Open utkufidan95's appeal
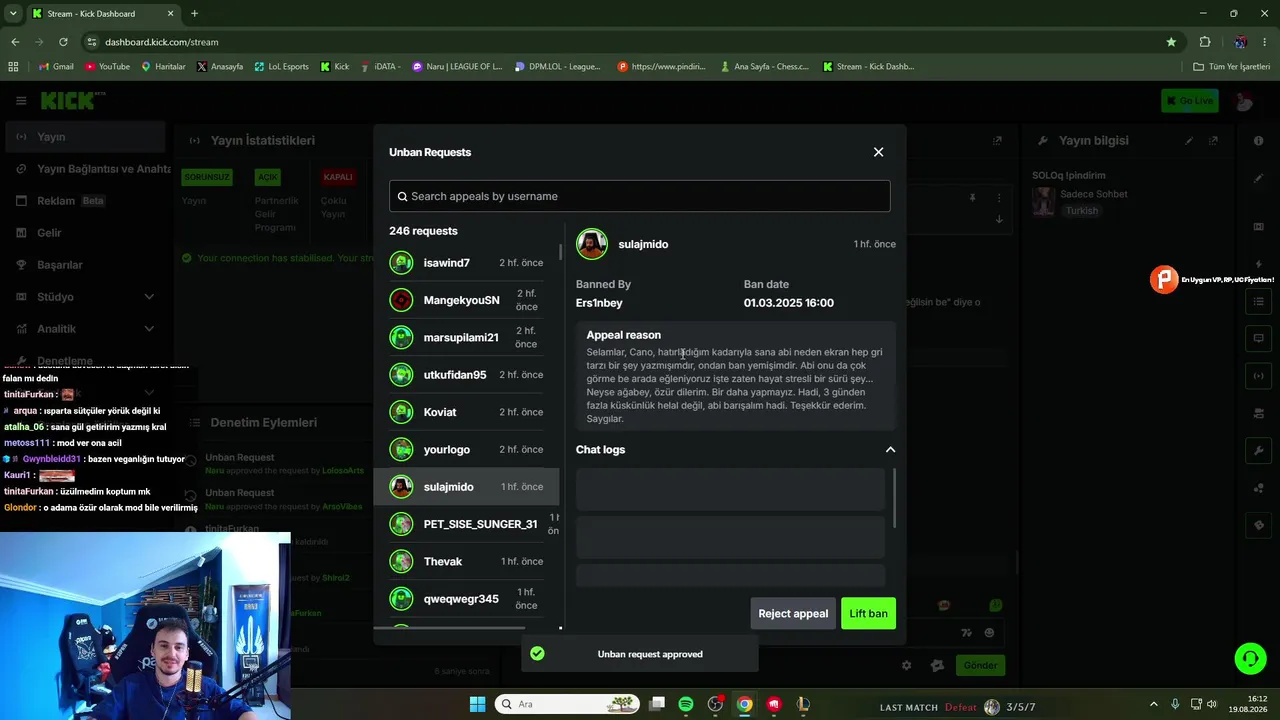Viewport: 1280px width, 720px height. point(467,375)
